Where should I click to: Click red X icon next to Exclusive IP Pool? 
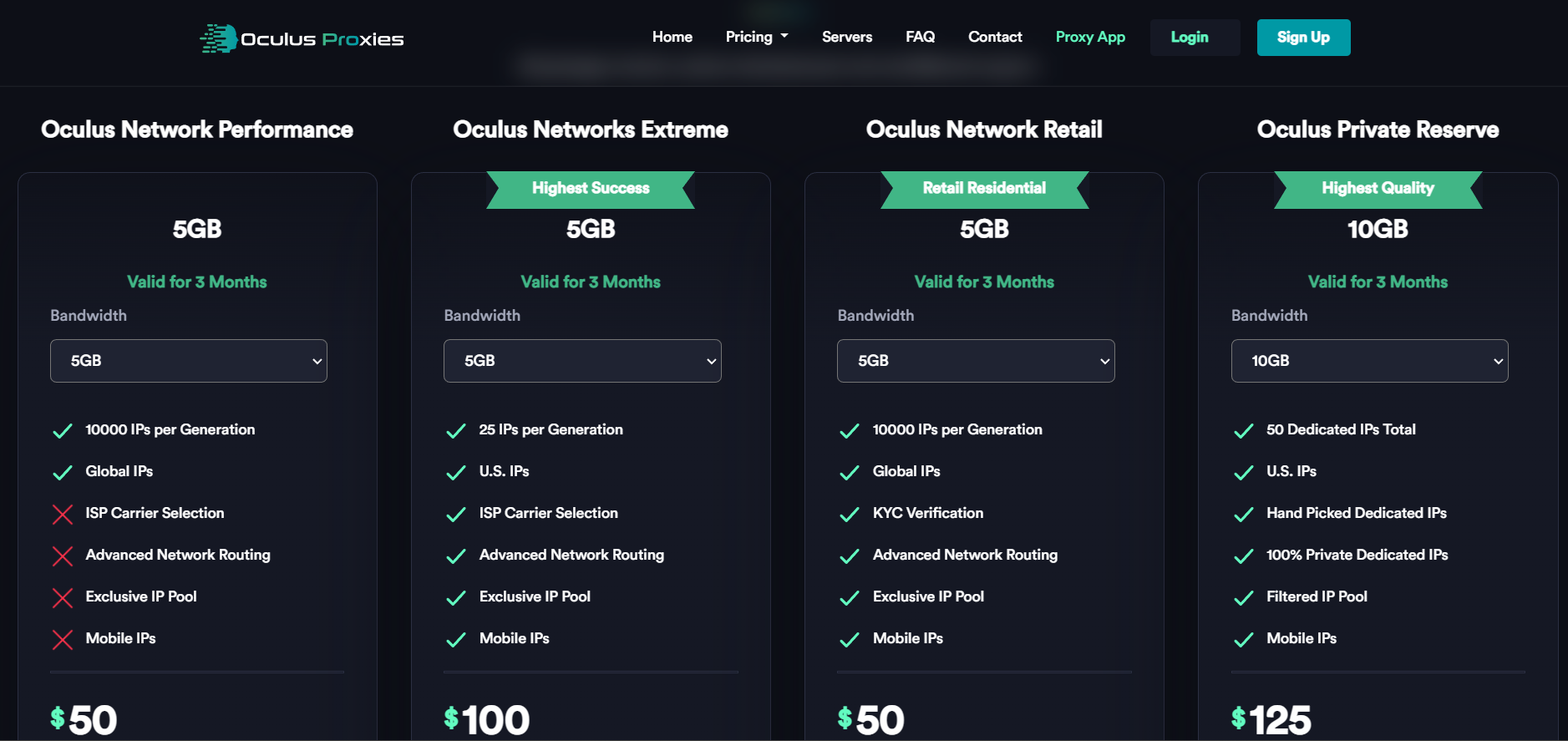pyautogui.click(x=63, y=597)
